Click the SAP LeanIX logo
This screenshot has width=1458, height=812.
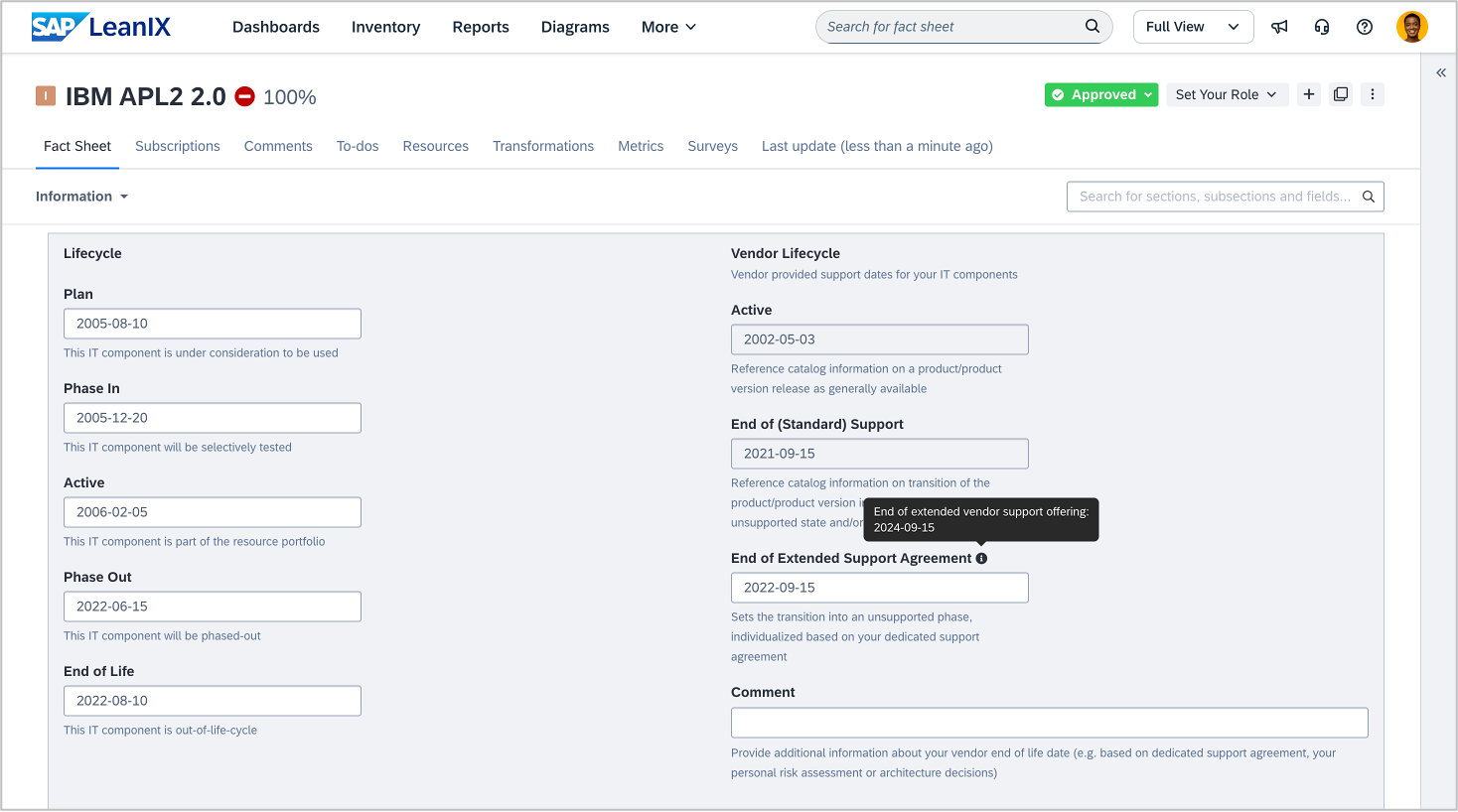coord(101,27)
